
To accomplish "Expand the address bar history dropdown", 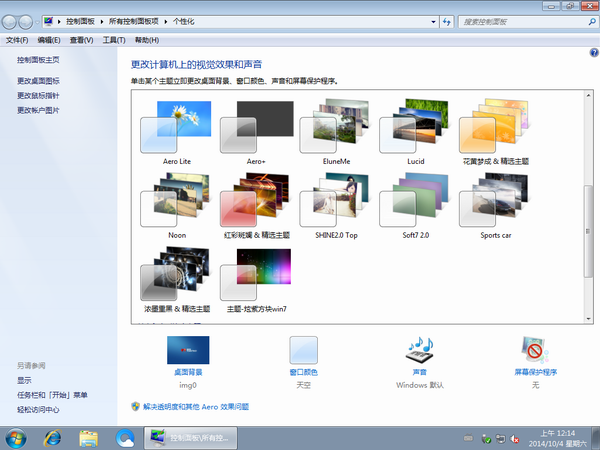I will (433, 22).
